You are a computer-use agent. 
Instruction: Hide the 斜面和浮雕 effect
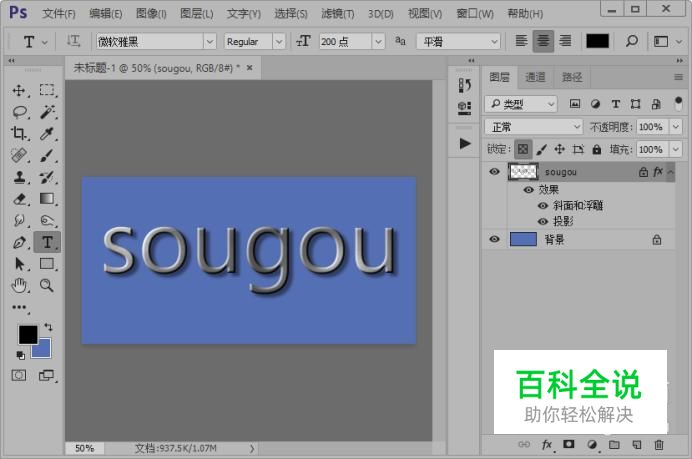point(543,206)
